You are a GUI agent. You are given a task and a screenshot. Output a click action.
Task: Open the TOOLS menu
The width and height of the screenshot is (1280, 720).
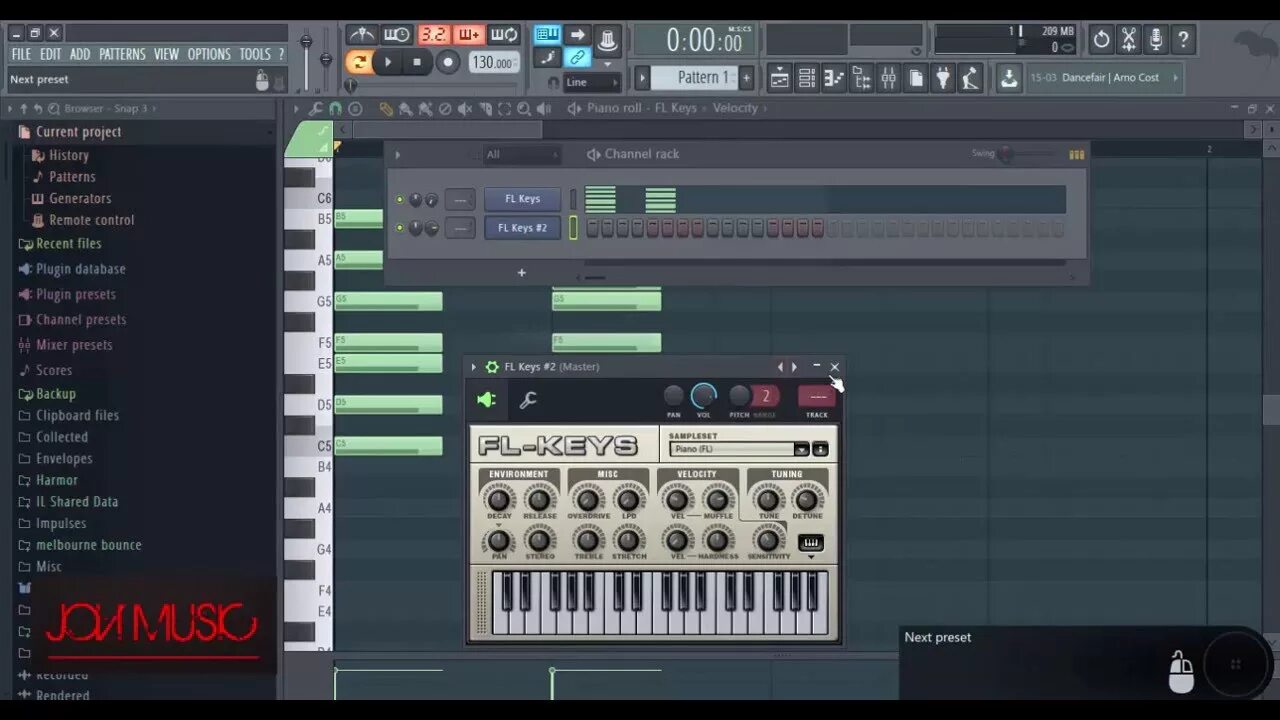(x=255, y=54)
